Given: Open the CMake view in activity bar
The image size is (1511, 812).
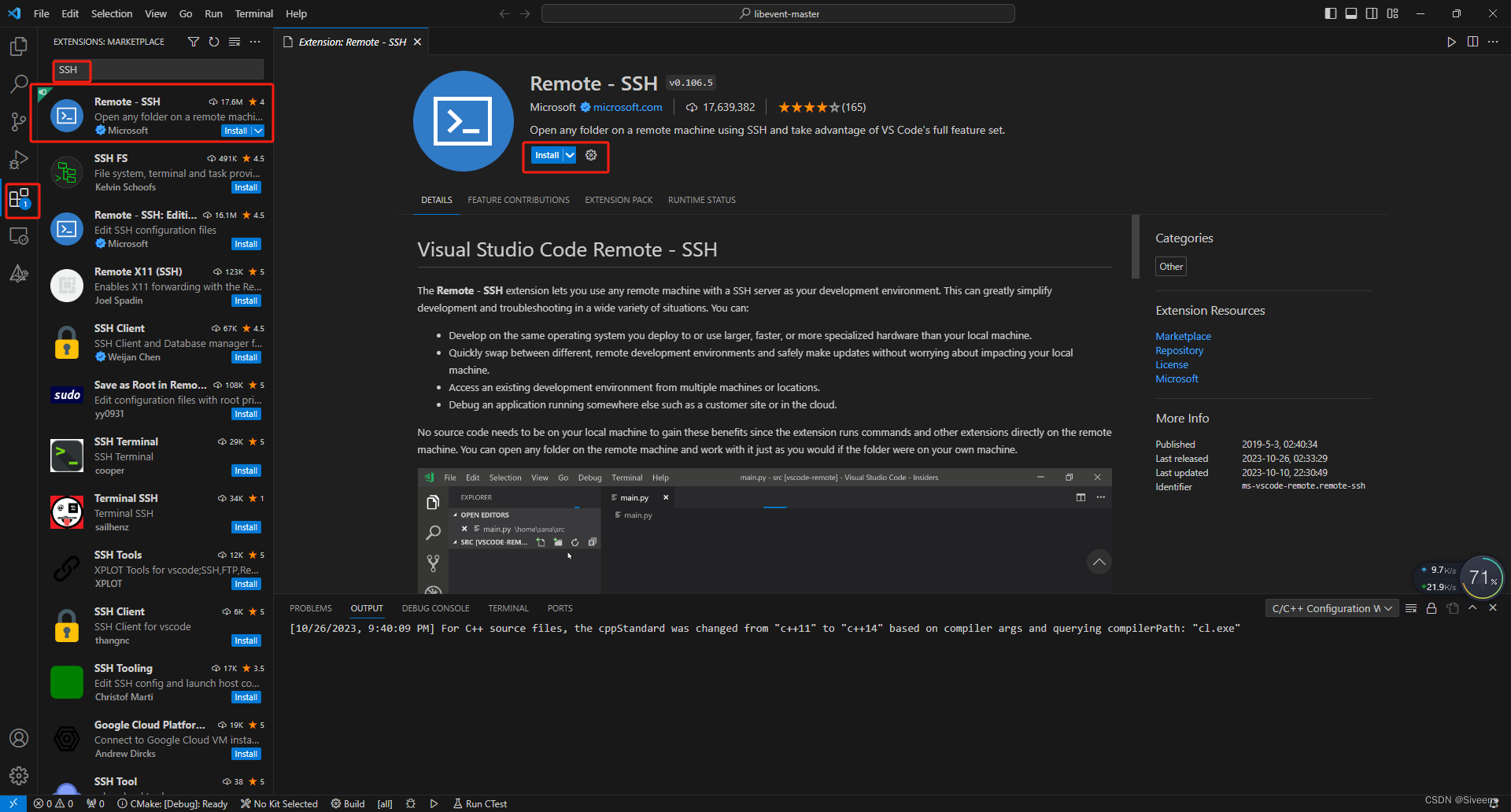Looking at the screenshot, I should pos(19,274).
